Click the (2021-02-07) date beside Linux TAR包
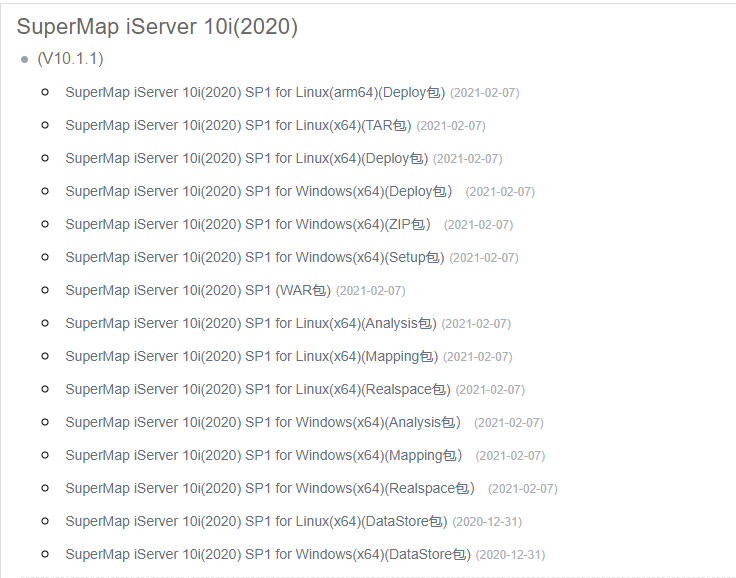The height and width of the screenshot is (578, 736). click(x=451, y=126)
